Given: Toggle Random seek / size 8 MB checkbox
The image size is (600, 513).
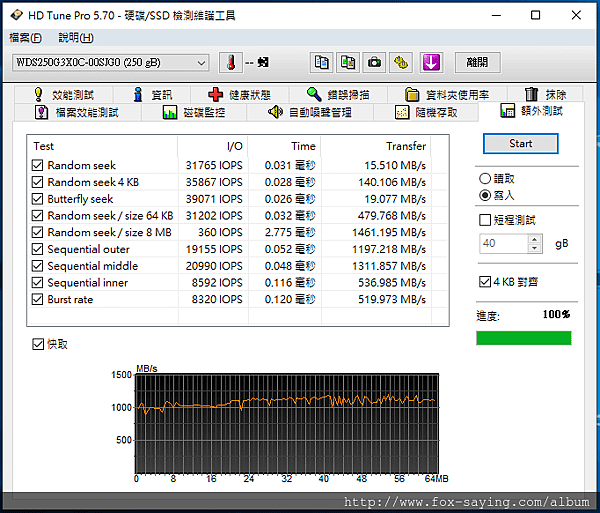Looking at the screenshot, I should point(37,232).
